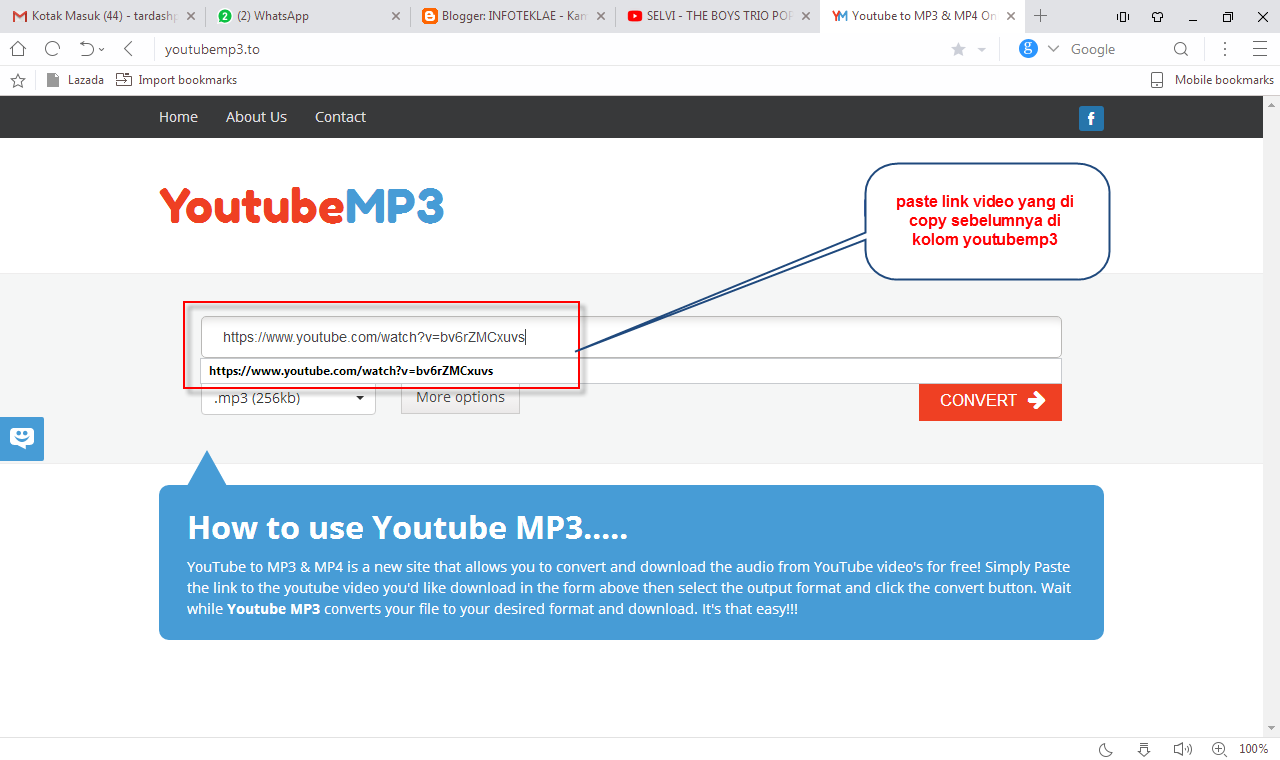Click Import bookmarks
Image resolution: width=1280 pixels, height=760 pixels.
tap(176, 80)
